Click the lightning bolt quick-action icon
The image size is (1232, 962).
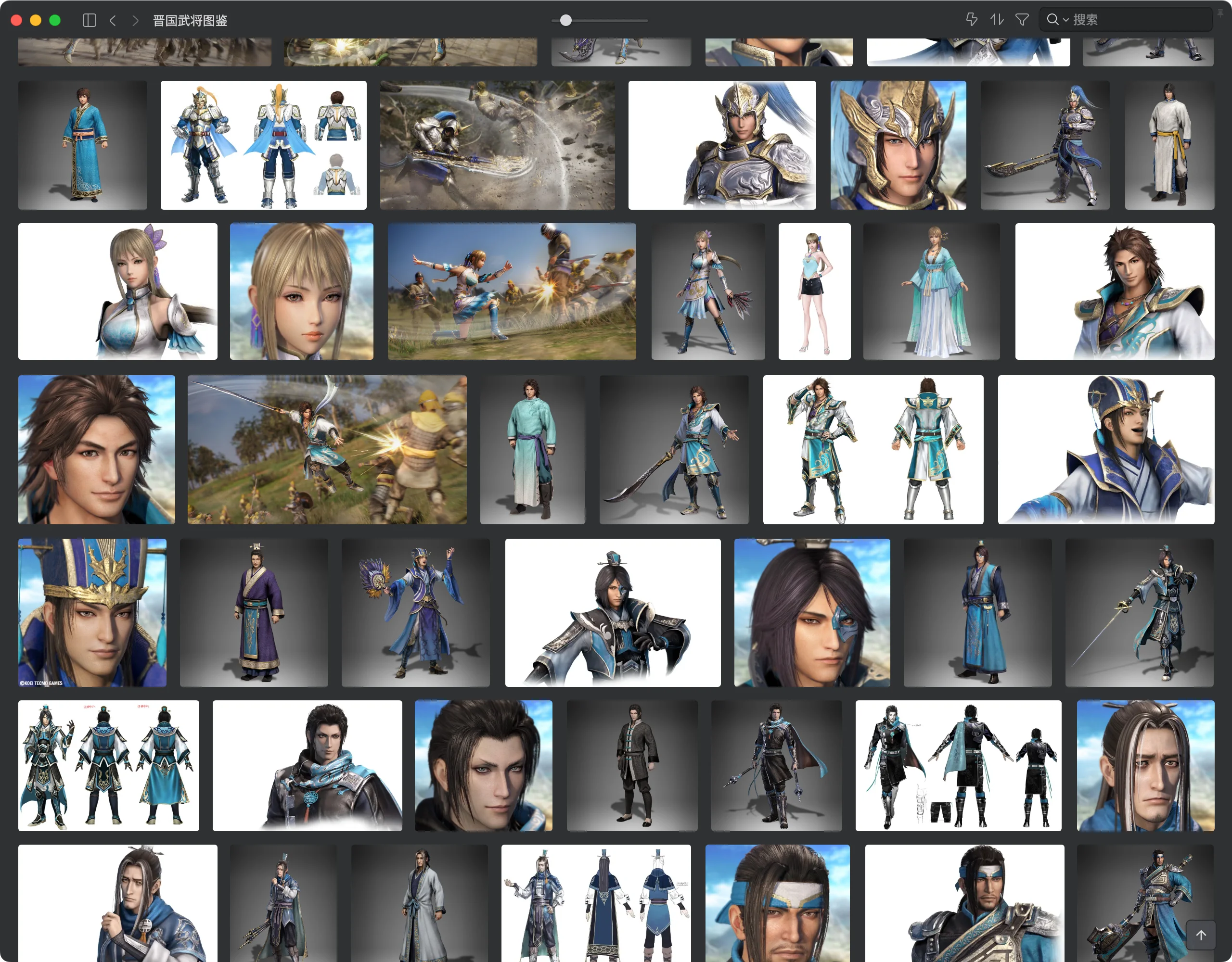coord(971,19)
